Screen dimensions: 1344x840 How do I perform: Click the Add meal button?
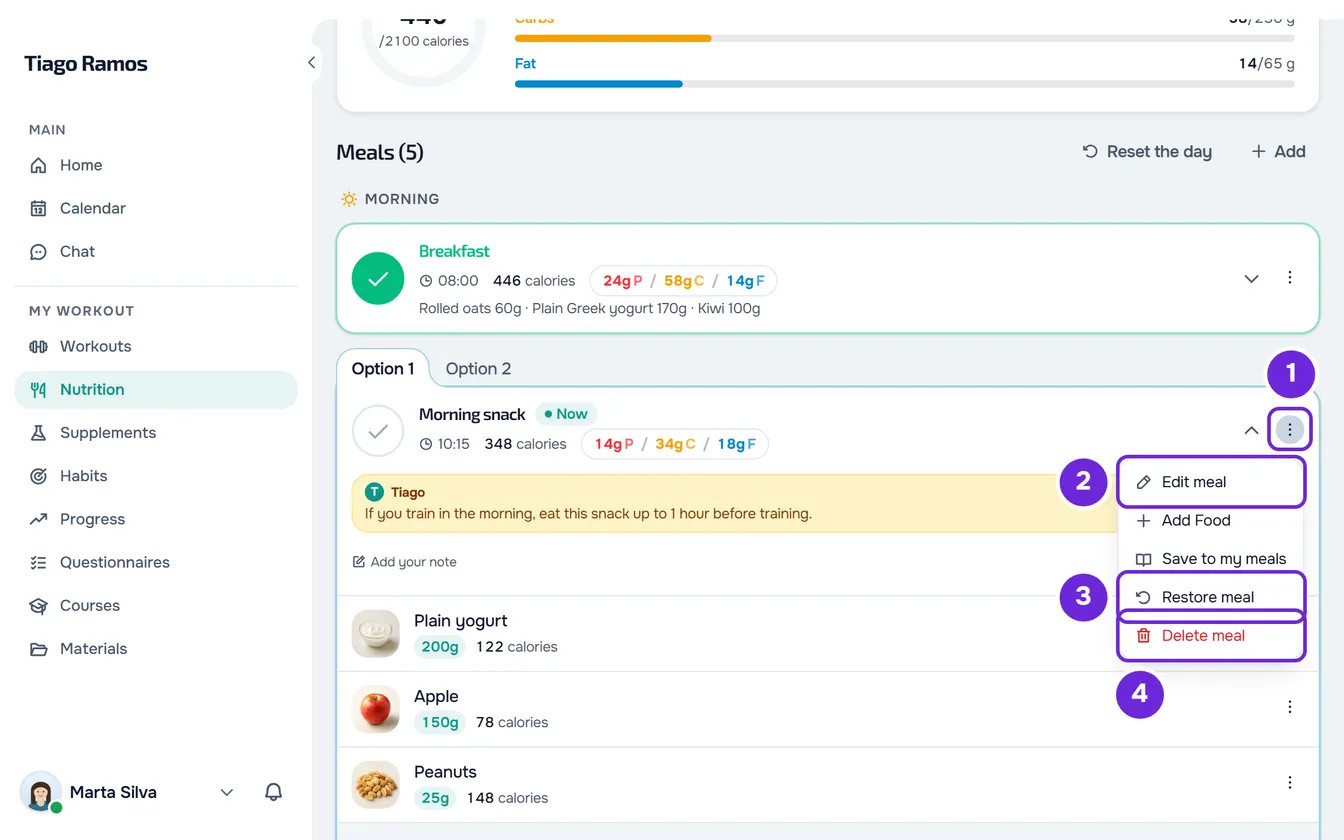[x=1278, y=152]
